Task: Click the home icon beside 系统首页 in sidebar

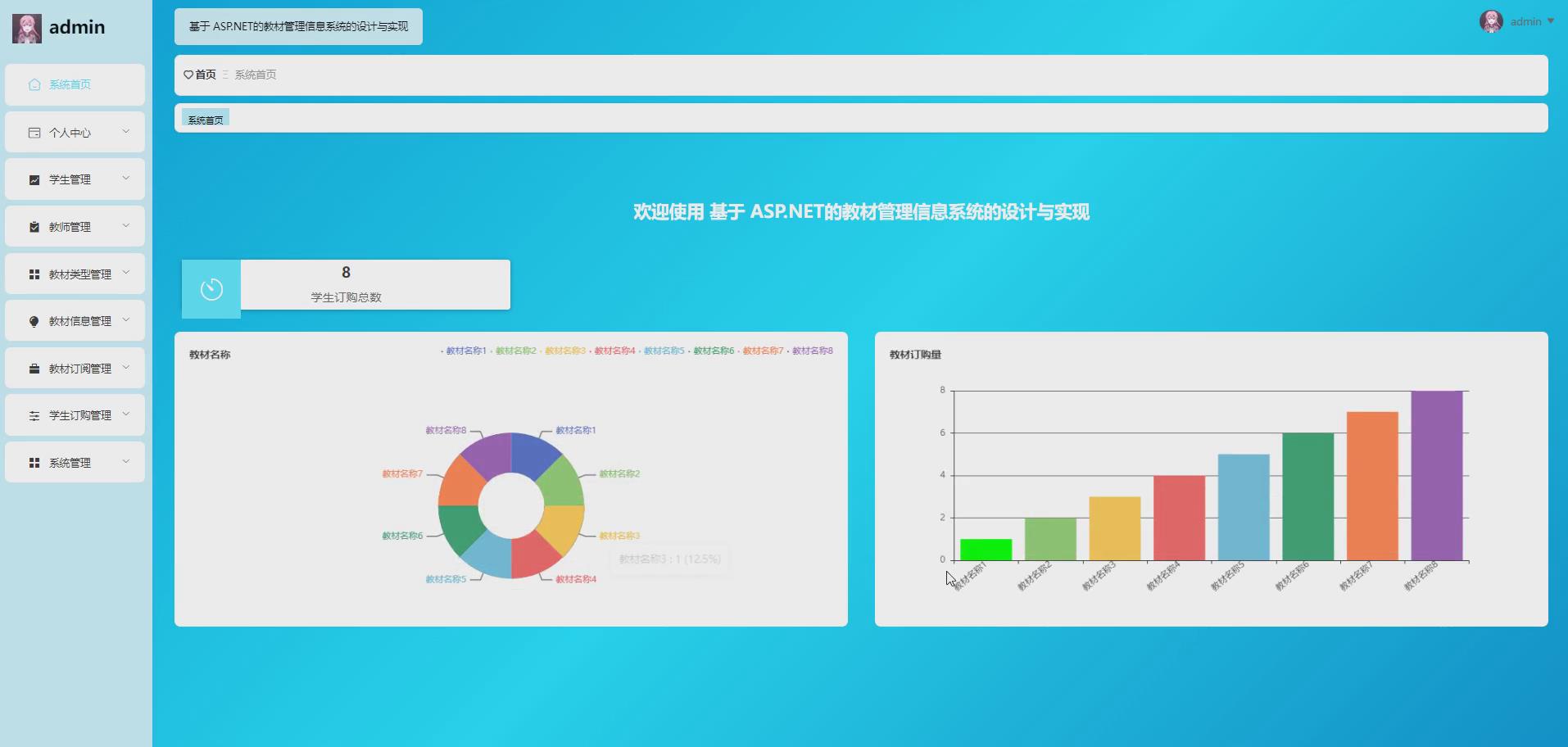Action: [x=34, y=84]
